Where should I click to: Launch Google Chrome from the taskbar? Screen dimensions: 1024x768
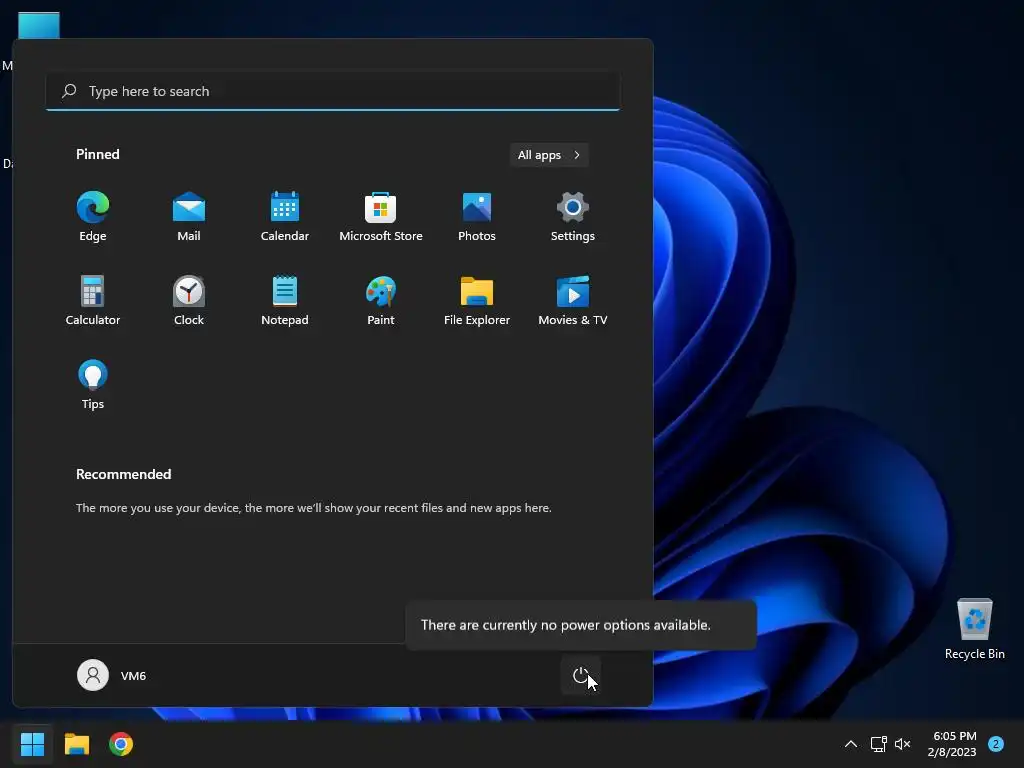pyautogui.click(x=121, y=744)
